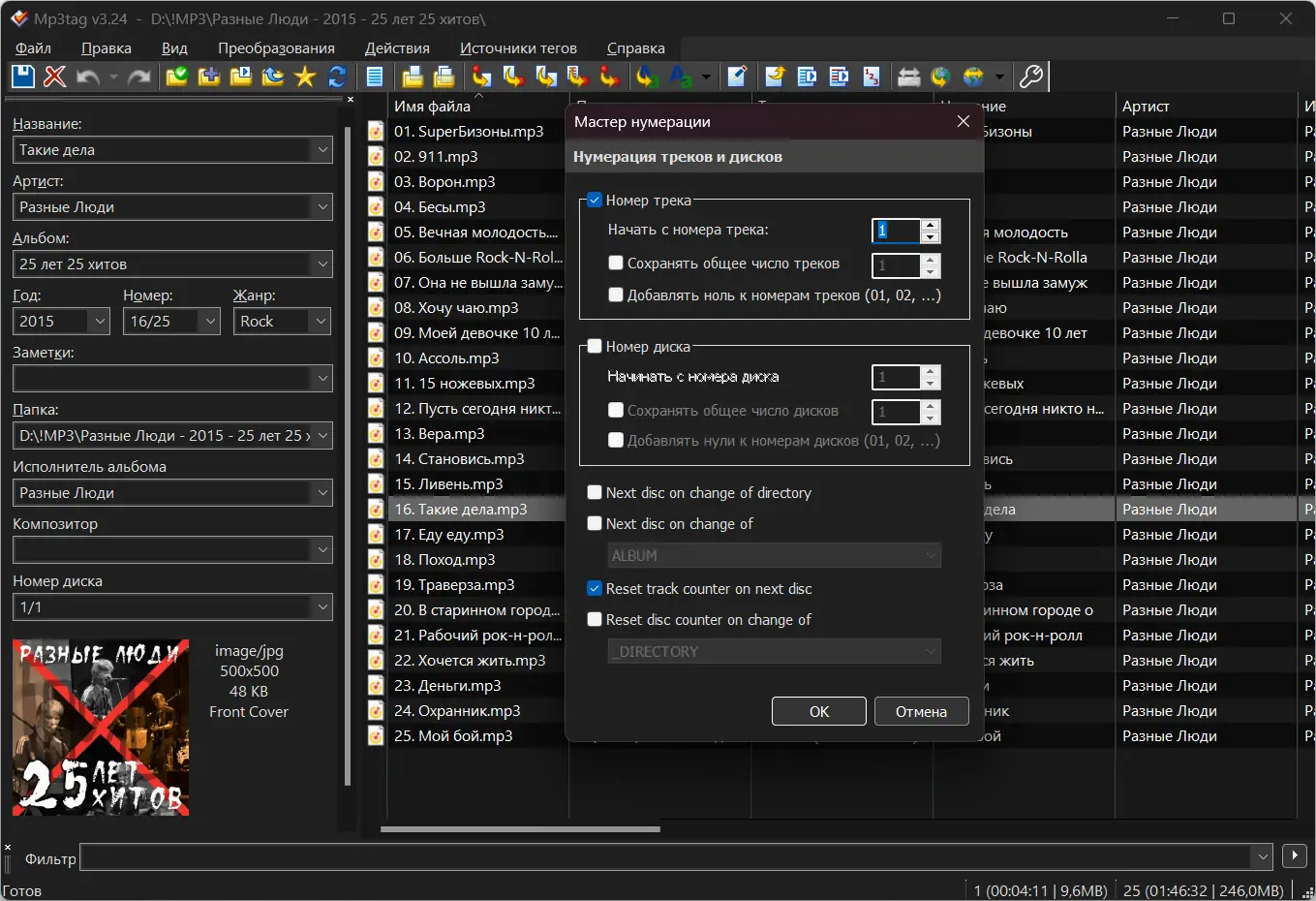Open the Extended Tags list icon
This screenshot has height=901, width=1316.
pos(375,77)
